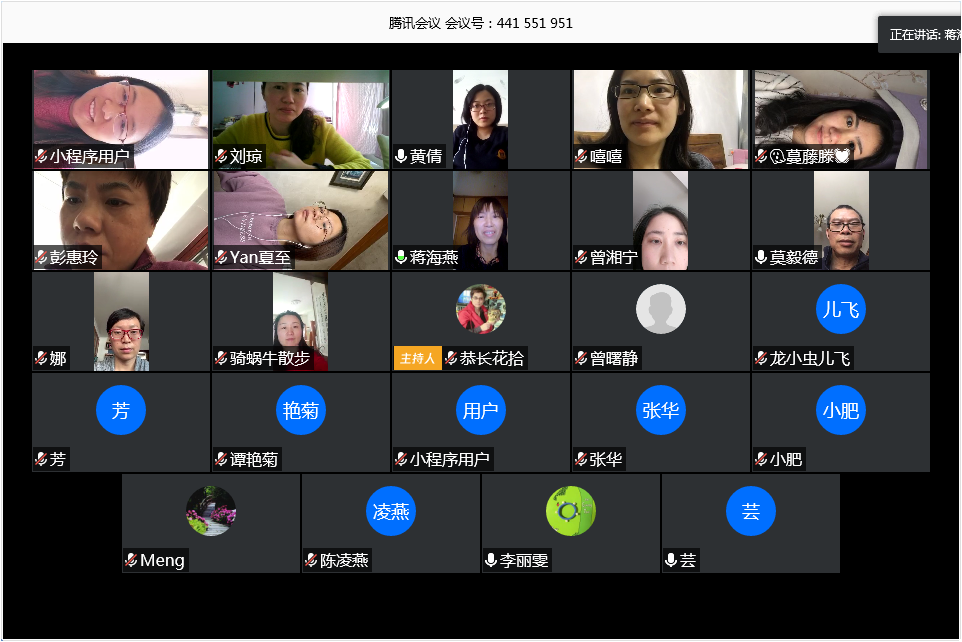Click the 谭艳菊 name label
The image size is (962, 642).
coord(254,460)
